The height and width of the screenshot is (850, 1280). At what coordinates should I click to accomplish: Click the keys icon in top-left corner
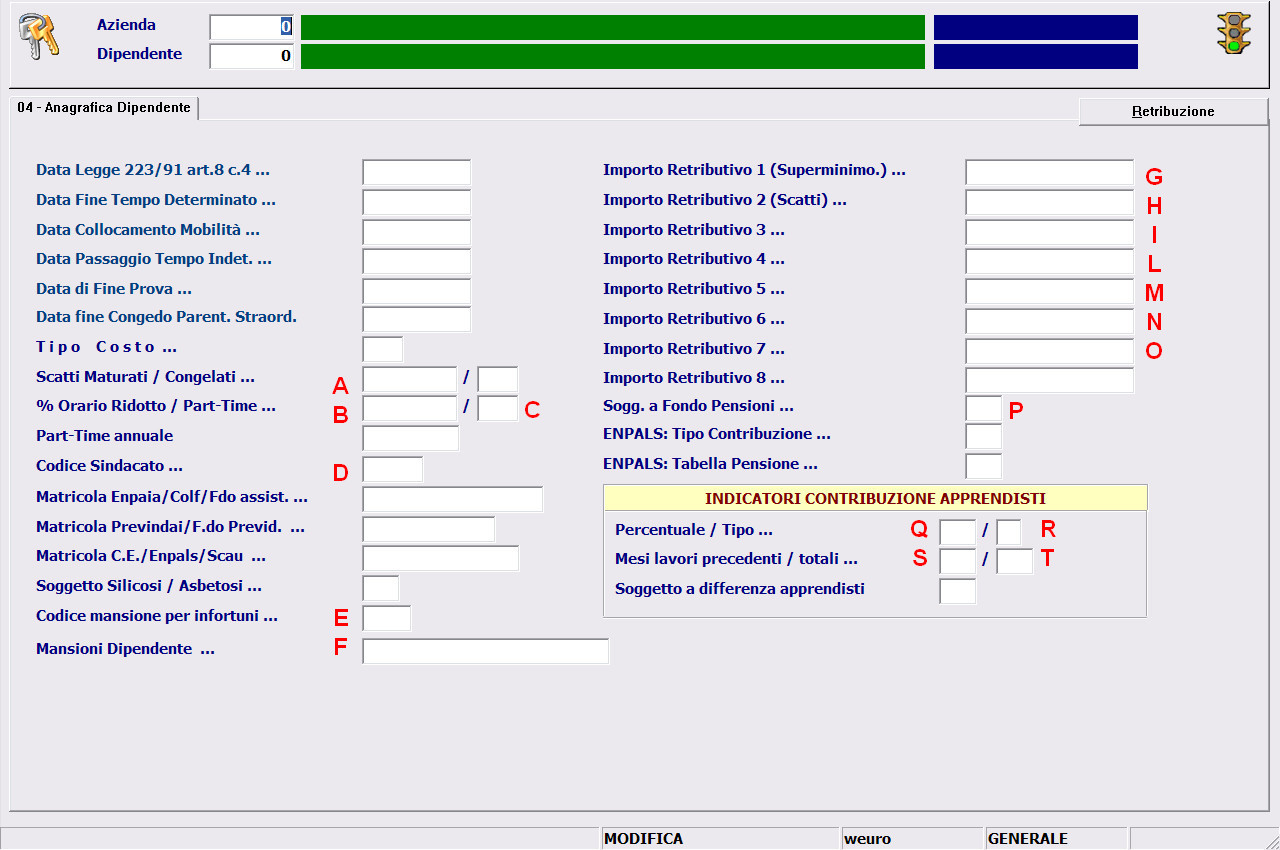pyautogui.click(x=39, y=37)
